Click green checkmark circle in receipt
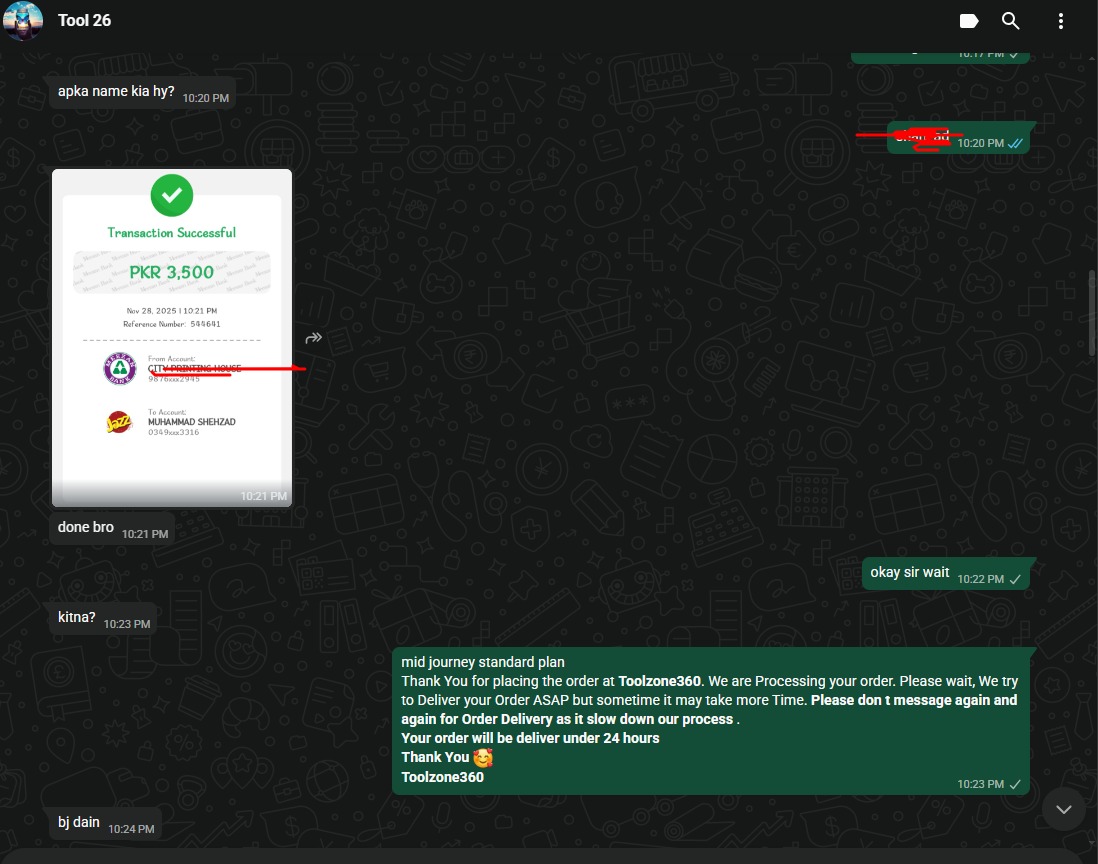Screen dimensions: 1098x864 coord(172,196)
